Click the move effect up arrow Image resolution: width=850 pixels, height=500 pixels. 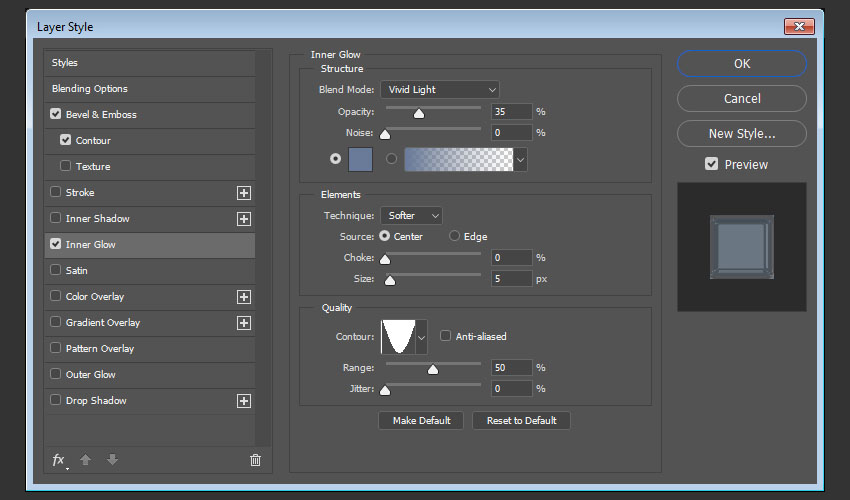[x=86, y=460]
